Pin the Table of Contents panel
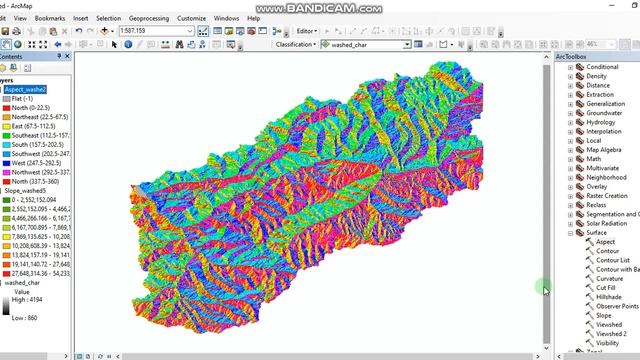Screen dimensions: 640x360 point(60,56)
